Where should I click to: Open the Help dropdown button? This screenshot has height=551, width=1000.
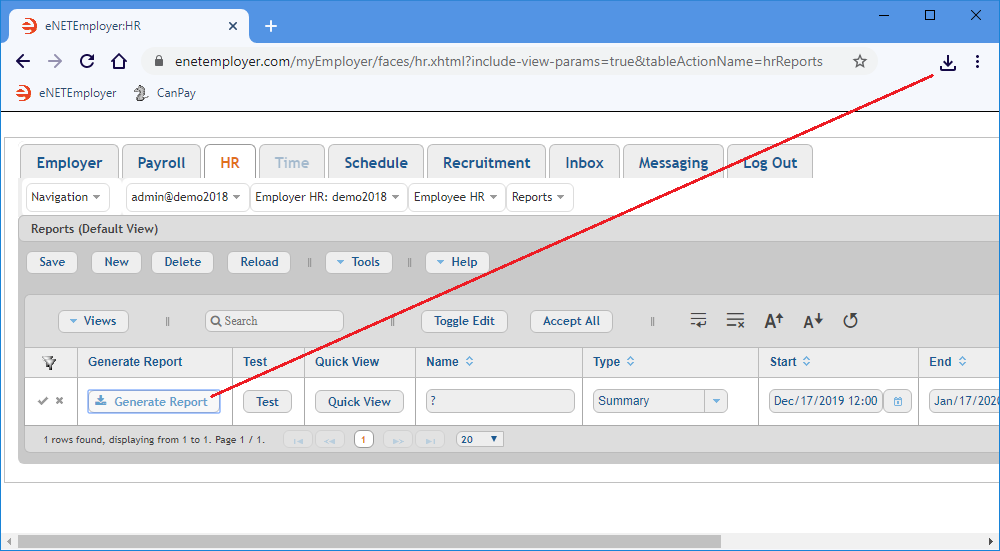[x=457, y=262]
